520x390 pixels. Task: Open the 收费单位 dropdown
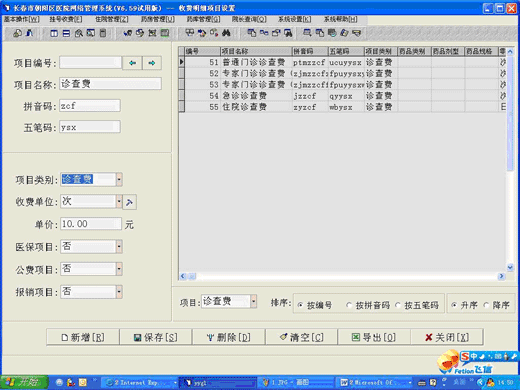tap(119, 202)
